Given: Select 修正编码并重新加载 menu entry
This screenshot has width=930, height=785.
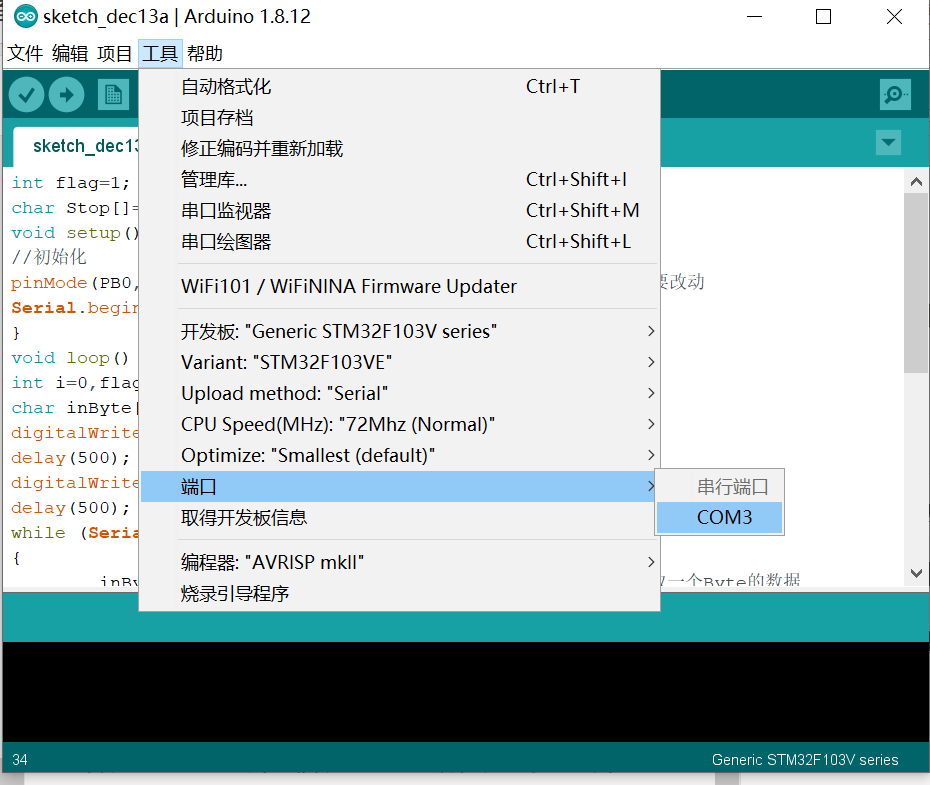Looking at the screenshot, I should point(400,148).
